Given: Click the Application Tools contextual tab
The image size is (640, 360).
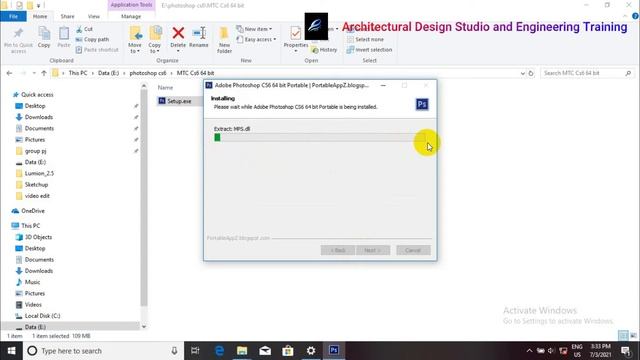Looking at the screenshot, I should (x=131, y=5).
